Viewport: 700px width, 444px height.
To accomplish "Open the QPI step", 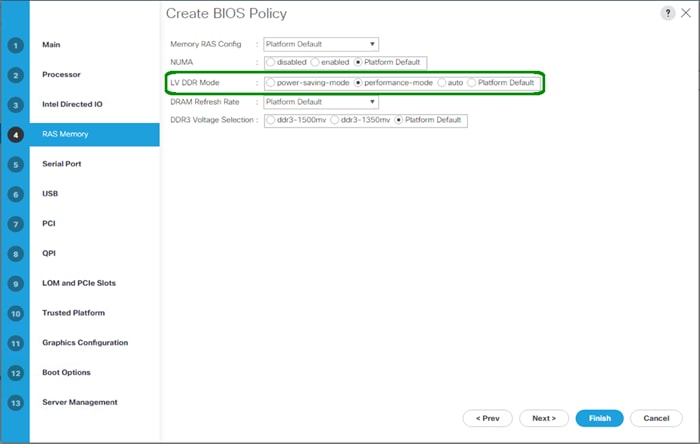I will click(x=49, y=253).
